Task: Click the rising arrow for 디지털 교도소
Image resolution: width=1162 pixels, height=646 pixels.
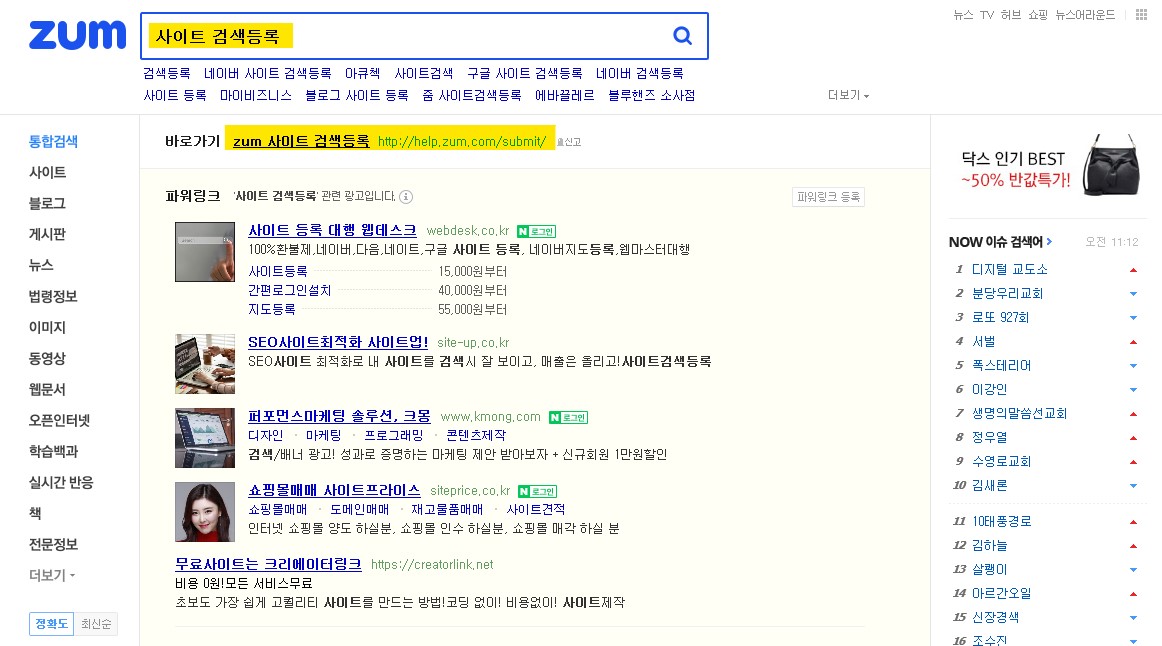Action: click(1133, 270)
